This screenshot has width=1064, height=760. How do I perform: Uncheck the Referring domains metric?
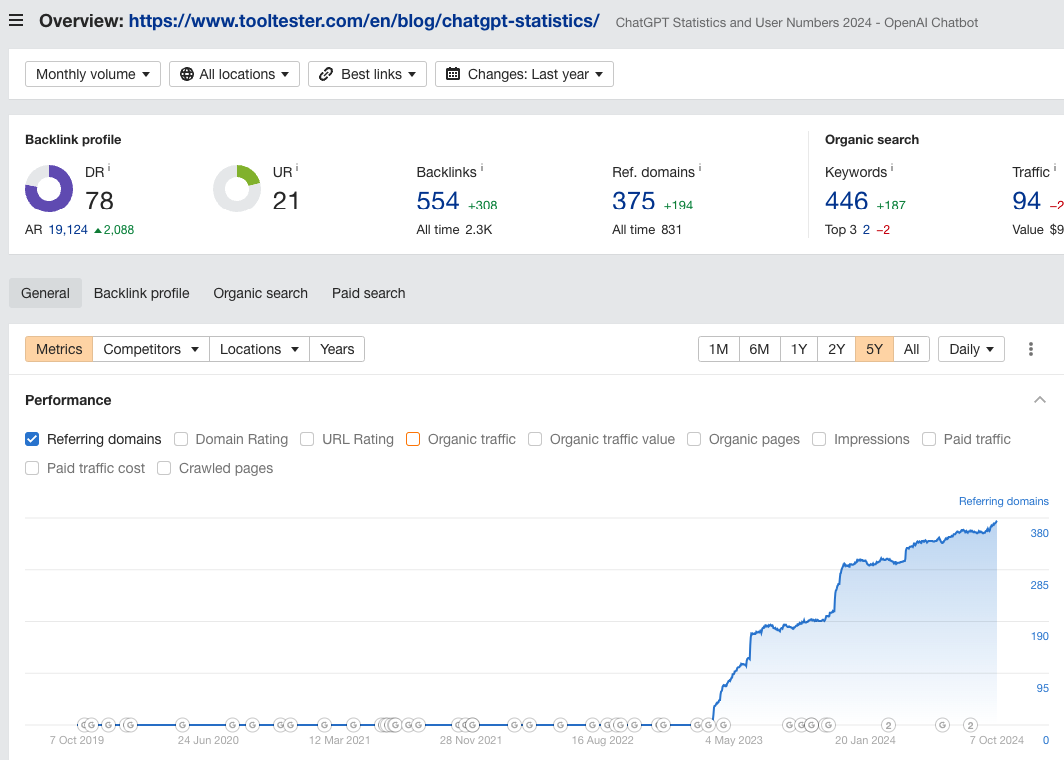[x=31, y=439]
